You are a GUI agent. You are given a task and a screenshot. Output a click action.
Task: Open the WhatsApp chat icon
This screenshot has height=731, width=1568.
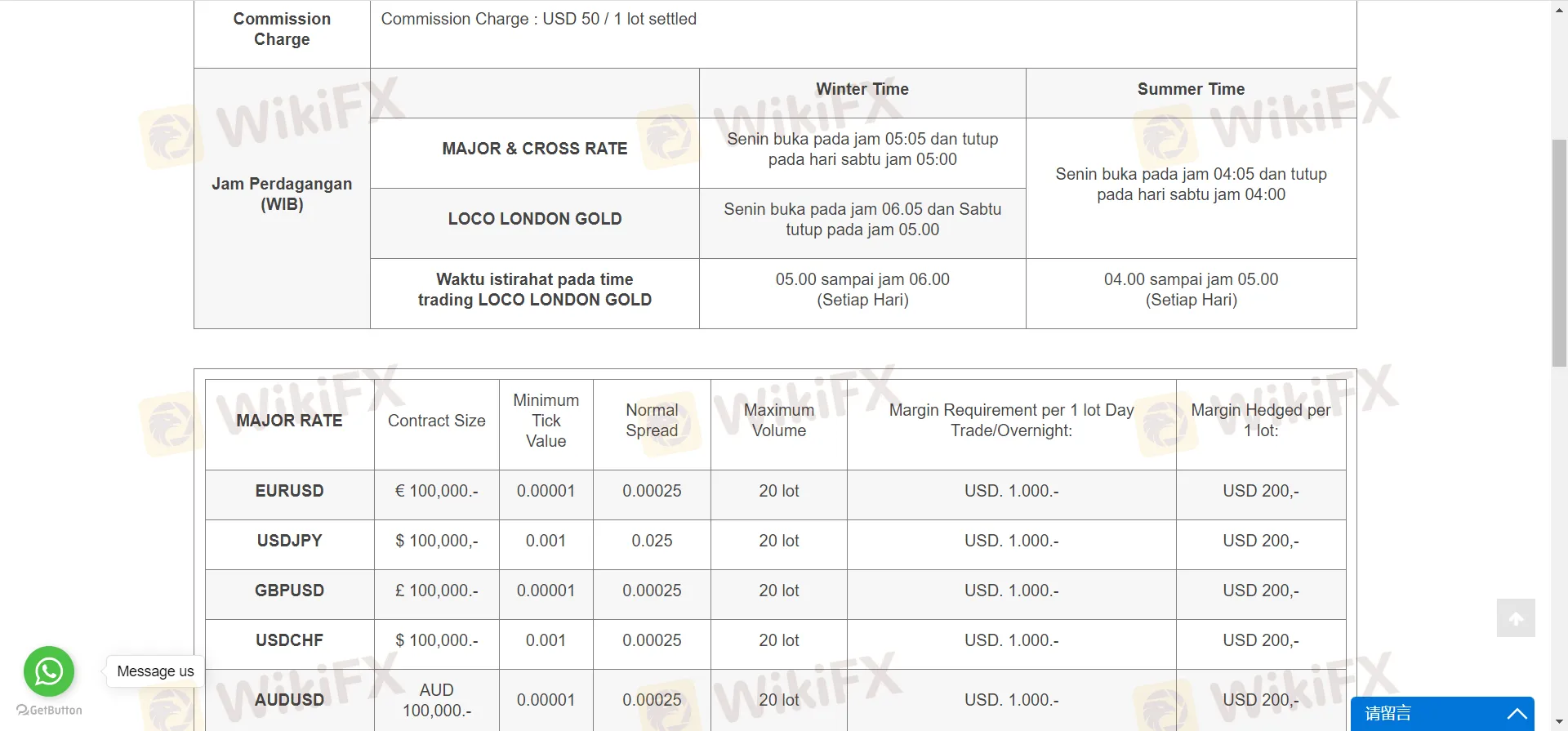[x=49, y=671]
